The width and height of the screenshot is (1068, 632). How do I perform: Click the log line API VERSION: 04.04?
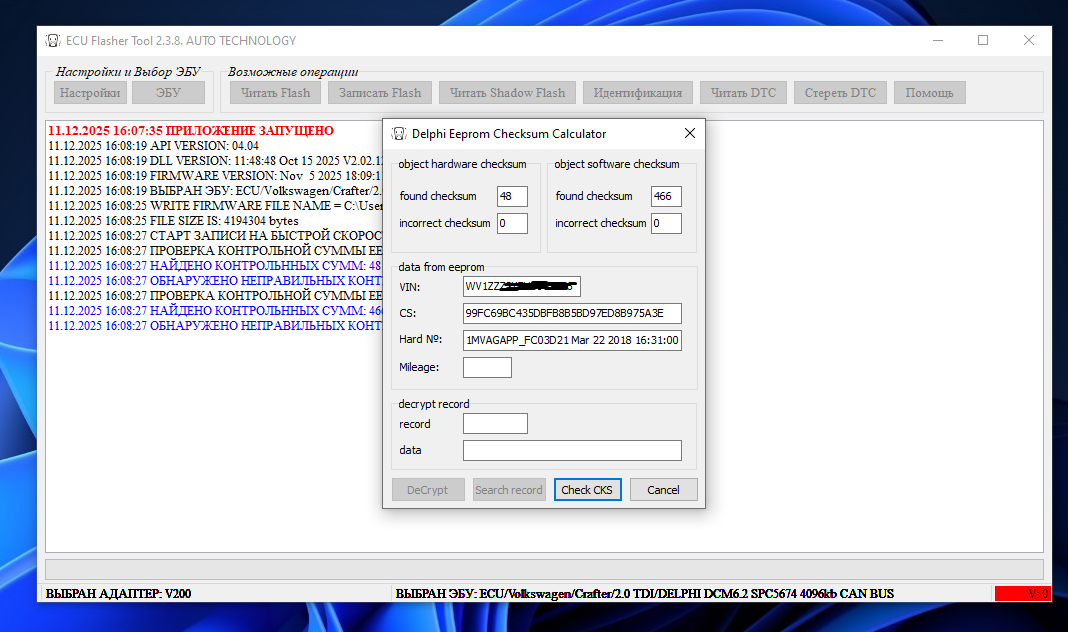[x=153, y=146]
